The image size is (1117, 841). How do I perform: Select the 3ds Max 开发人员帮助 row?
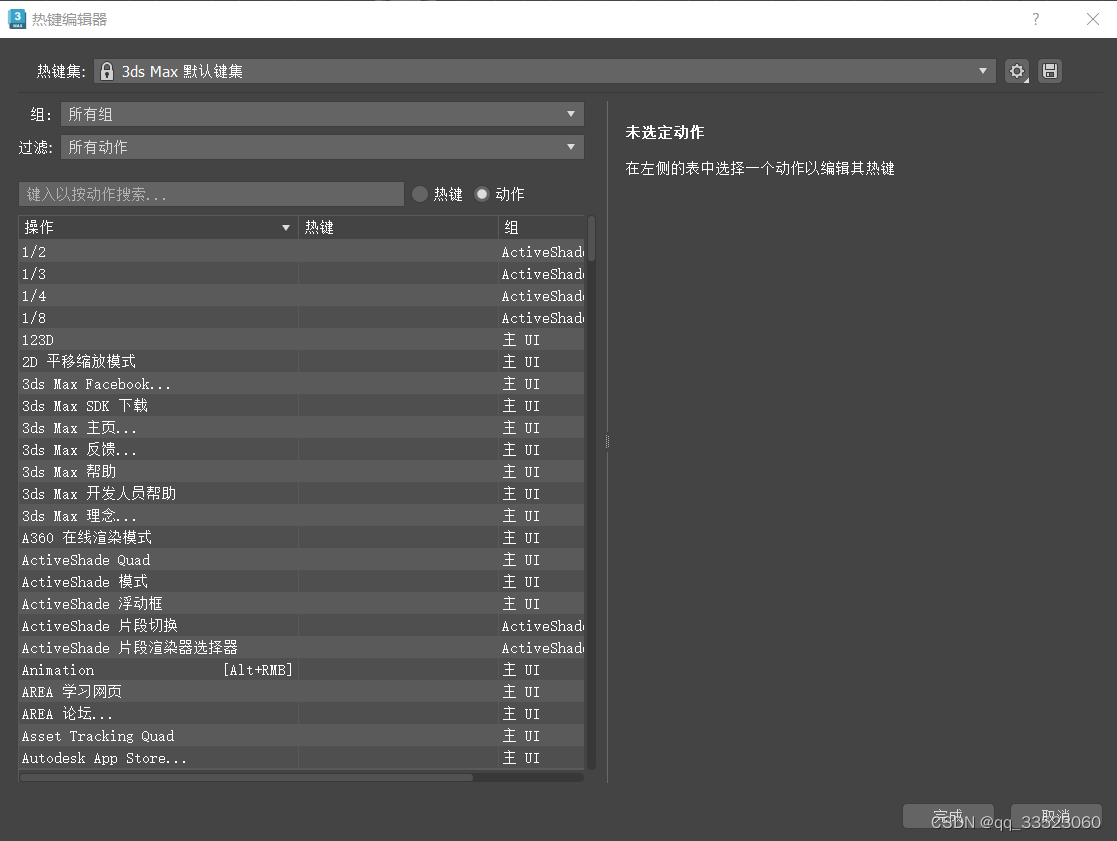pos(301,493)
